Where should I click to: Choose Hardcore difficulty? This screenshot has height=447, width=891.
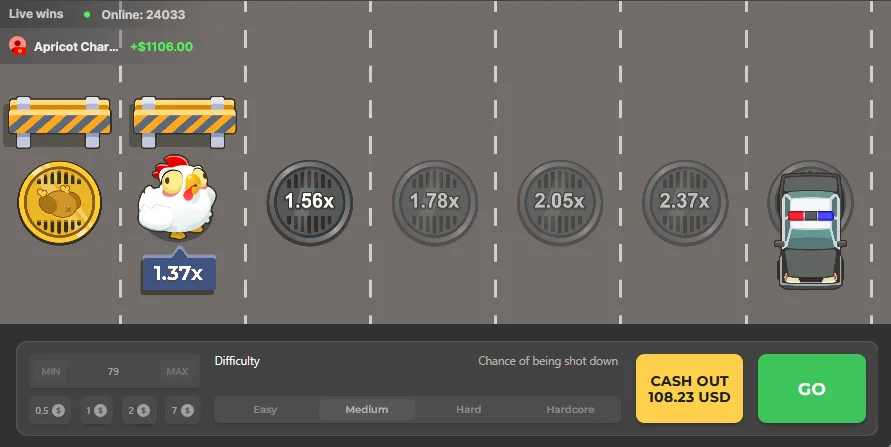tap(570, 410)
